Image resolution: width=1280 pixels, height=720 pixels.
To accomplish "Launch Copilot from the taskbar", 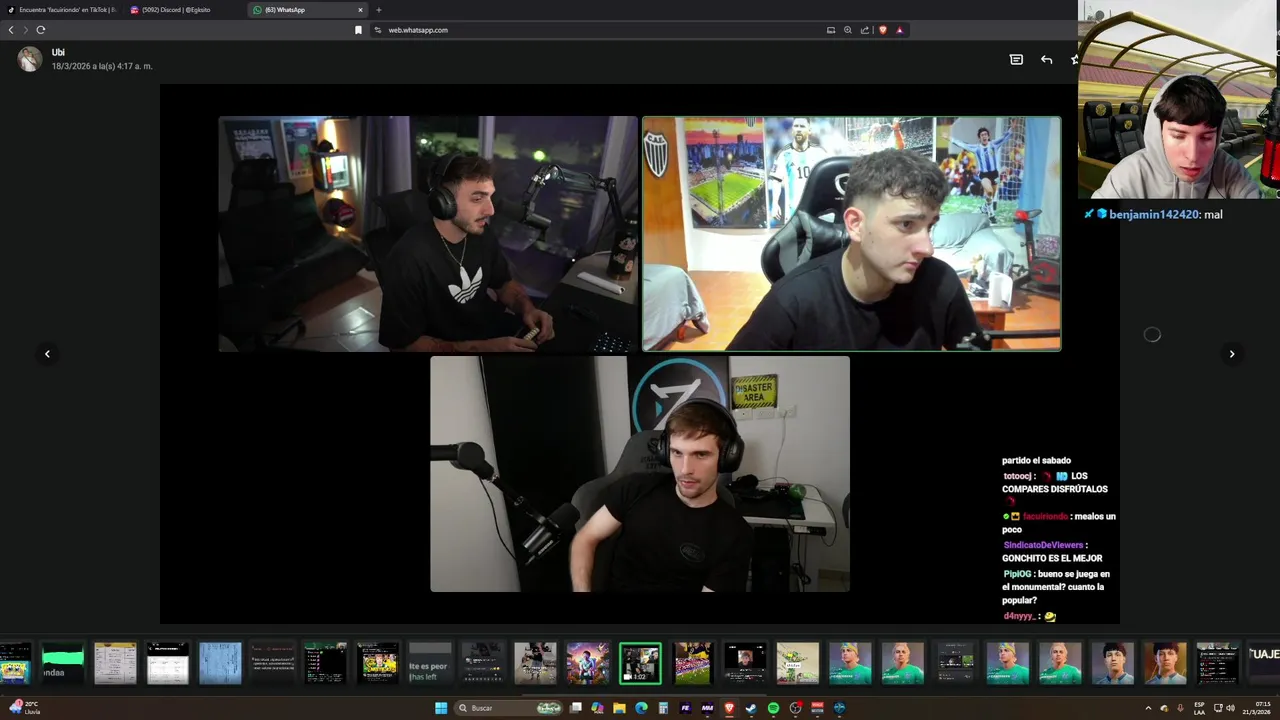I will point(597,708).
